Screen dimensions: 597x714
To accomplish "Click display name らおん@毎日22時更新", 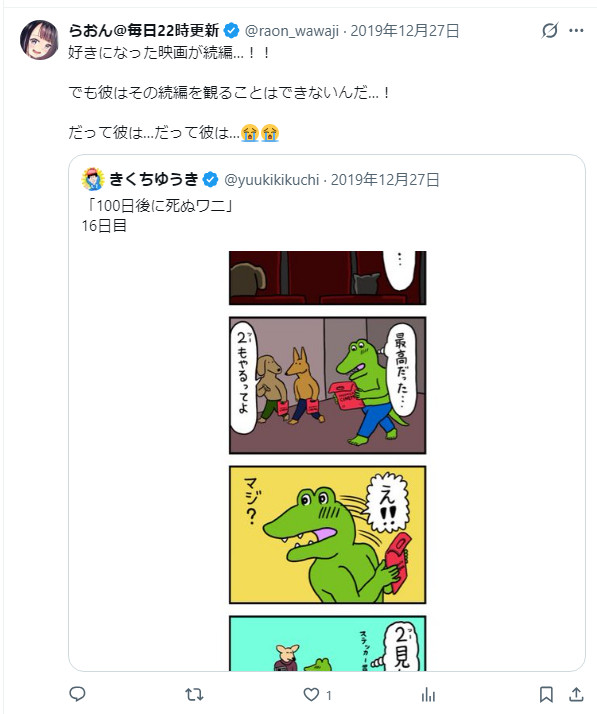I will (x=144, y=31).
